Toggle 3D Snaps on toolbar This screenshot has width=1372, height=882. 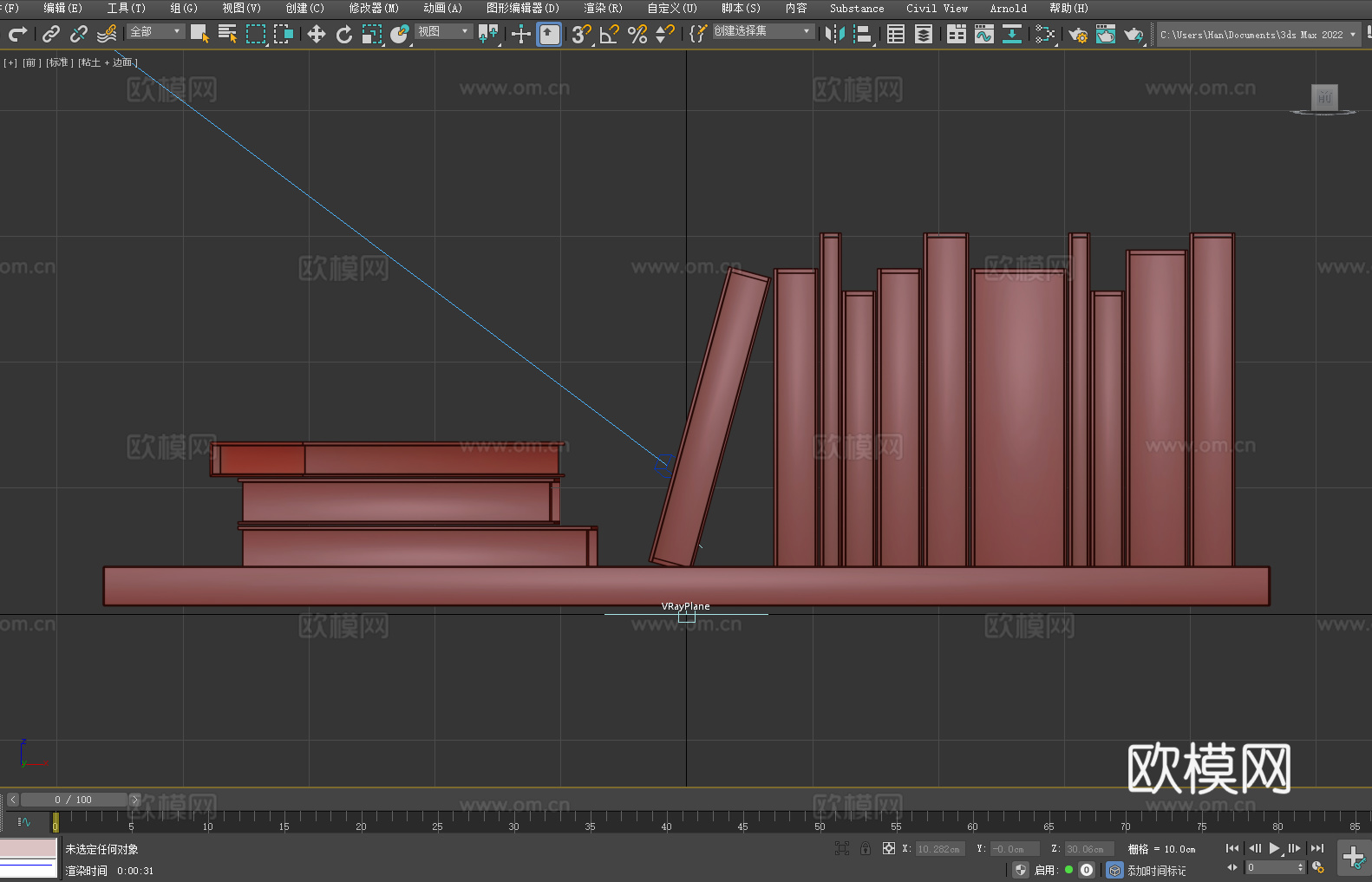point(582,34)
